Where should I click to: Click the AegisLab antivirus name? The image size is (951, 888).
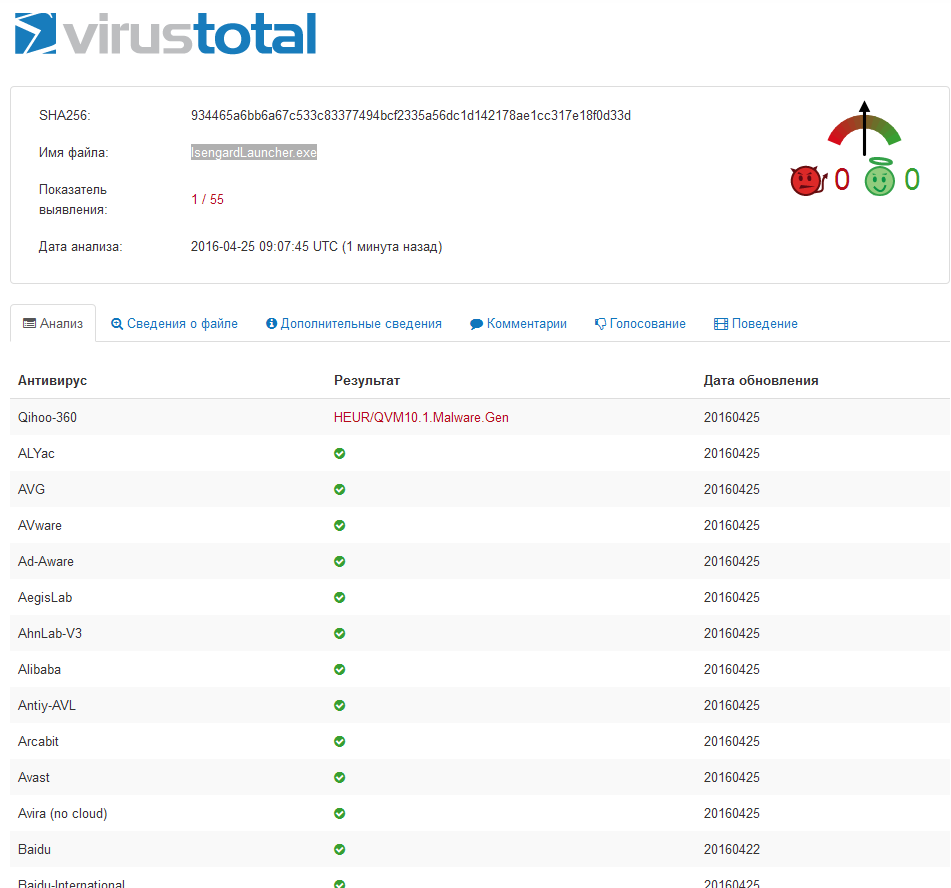45,597
